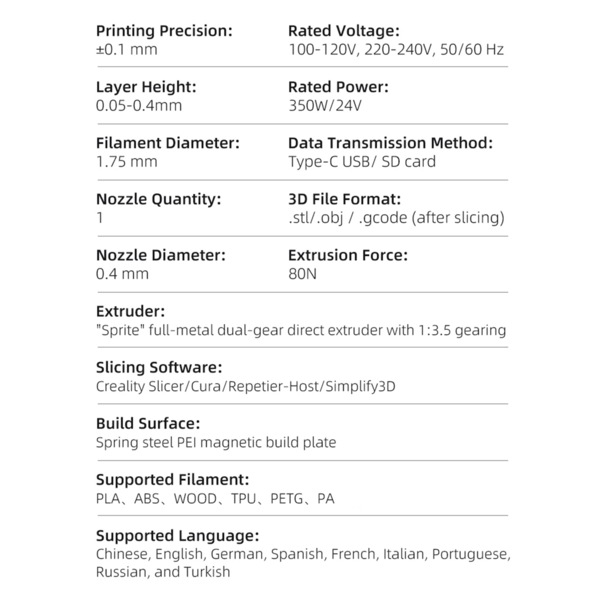Click the Rated Power label
The width and height of the screenshot is (600, 600).
(x=338, y=87)
